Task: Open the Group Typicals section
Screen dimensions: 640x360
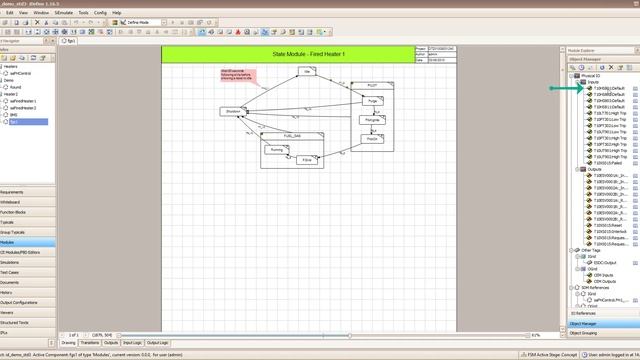Action: [28, 232]
